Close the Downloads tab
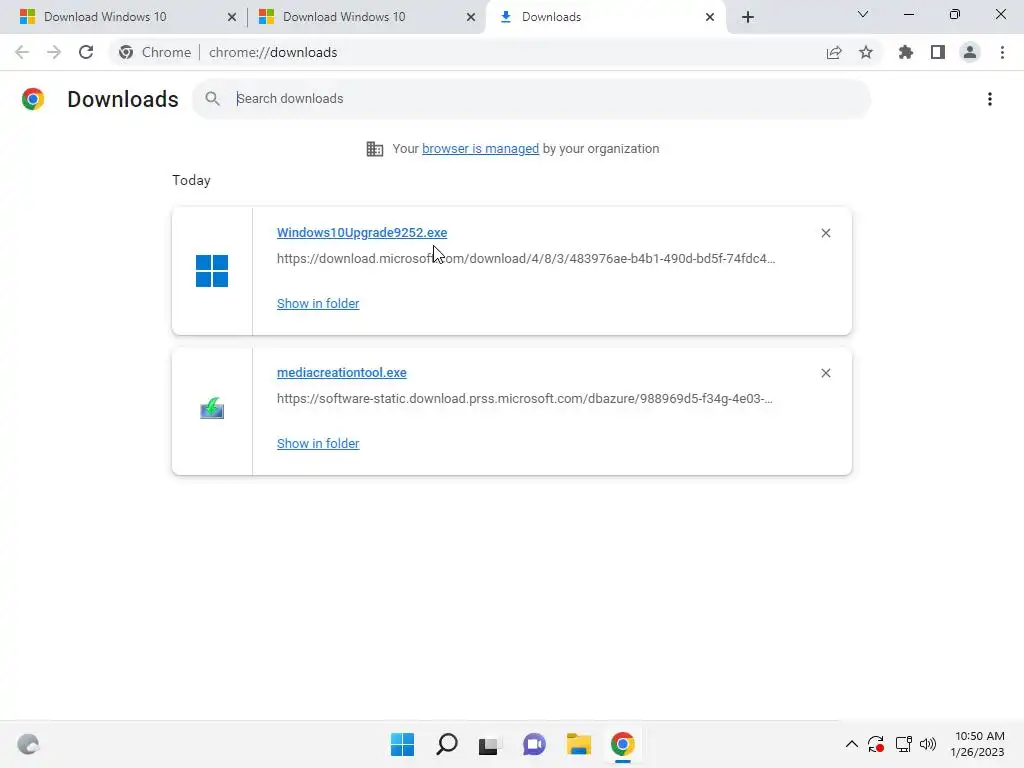The image size is (1024, 768). pos(710,17)
